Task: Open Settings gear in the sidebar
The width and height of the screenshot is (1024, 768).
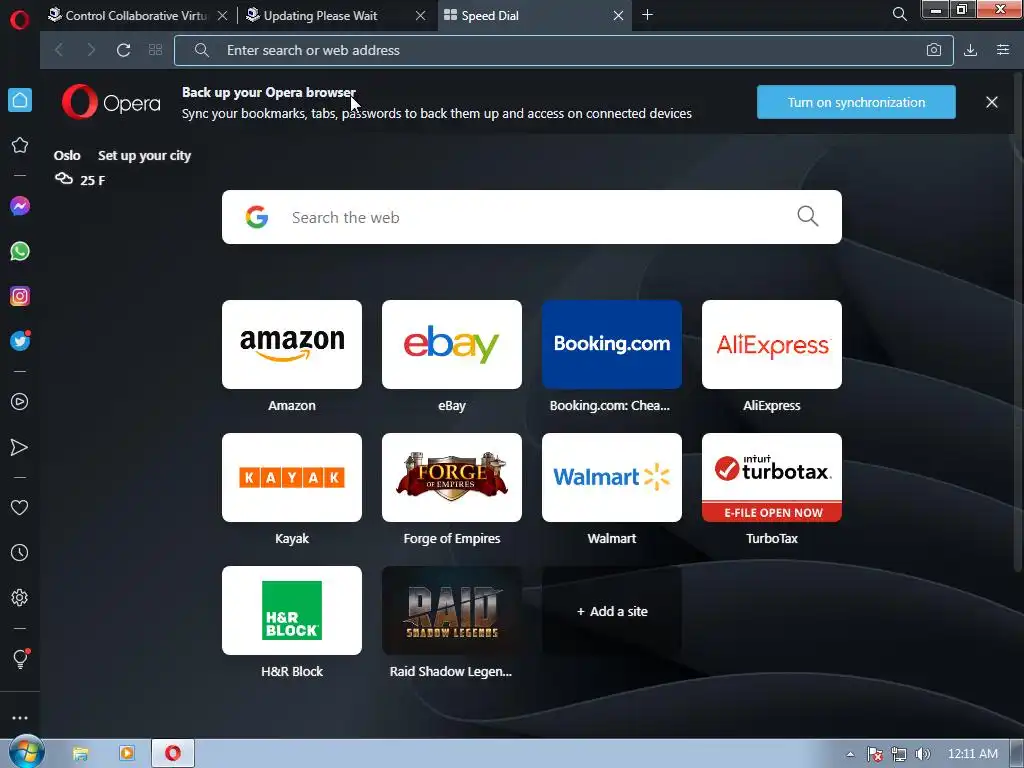Action: 20,598
